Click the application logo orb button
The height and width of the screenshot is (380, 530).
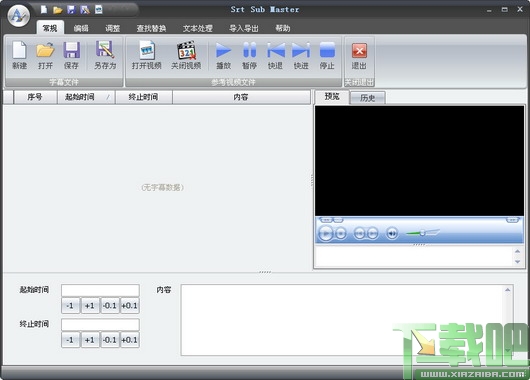click(x=19, y=15)
